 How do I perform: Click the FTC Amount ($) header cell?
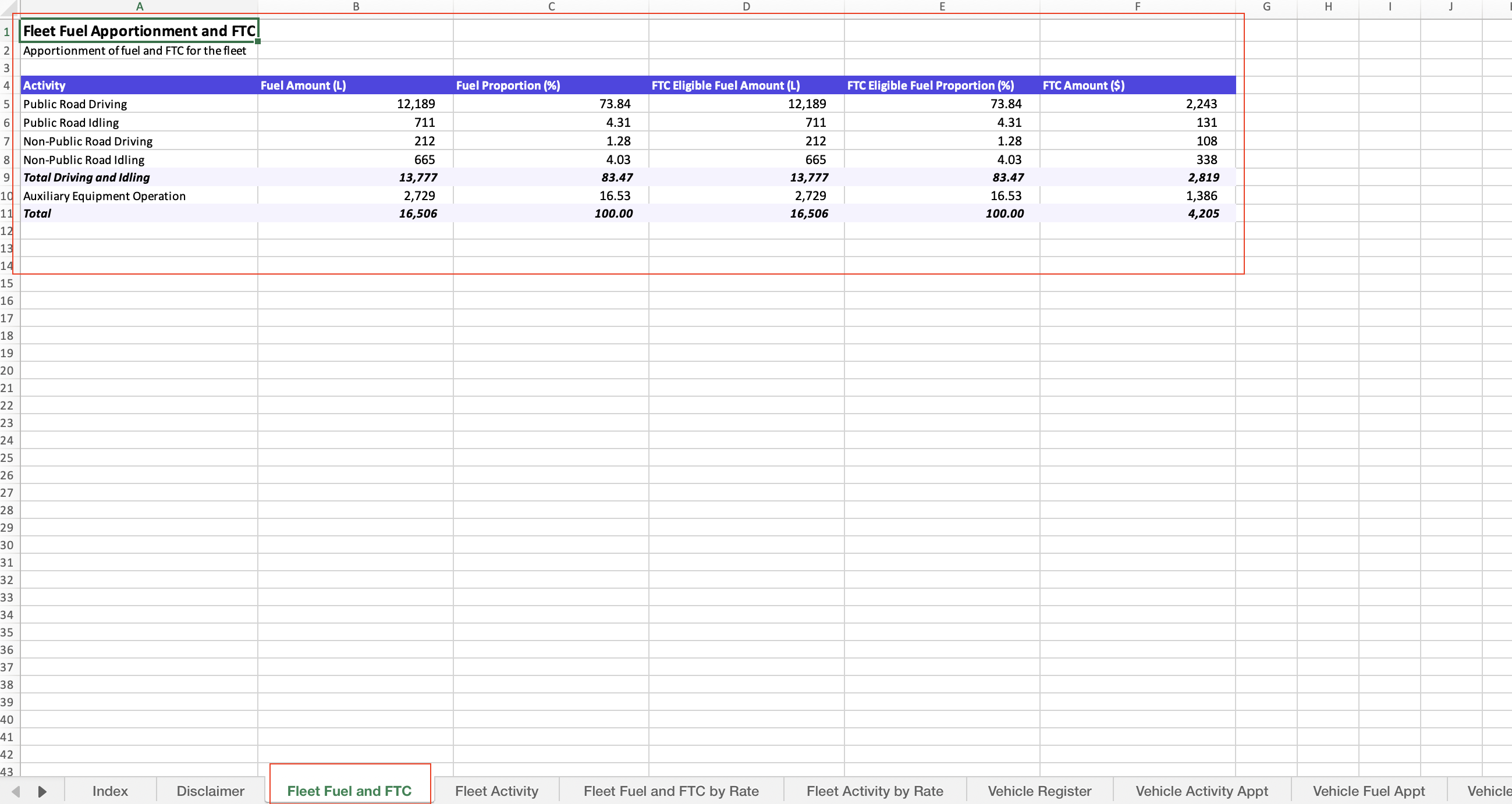1083,85
